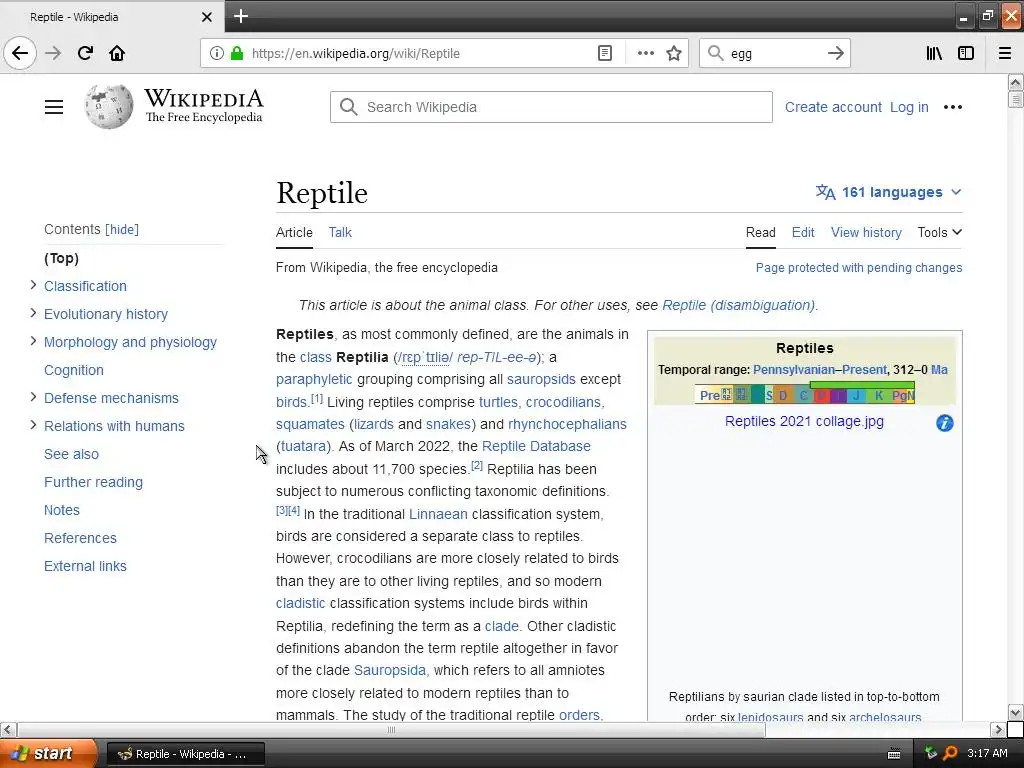
Task: Open the Firefox hamburger menu
Action: tap(1005, 53)
